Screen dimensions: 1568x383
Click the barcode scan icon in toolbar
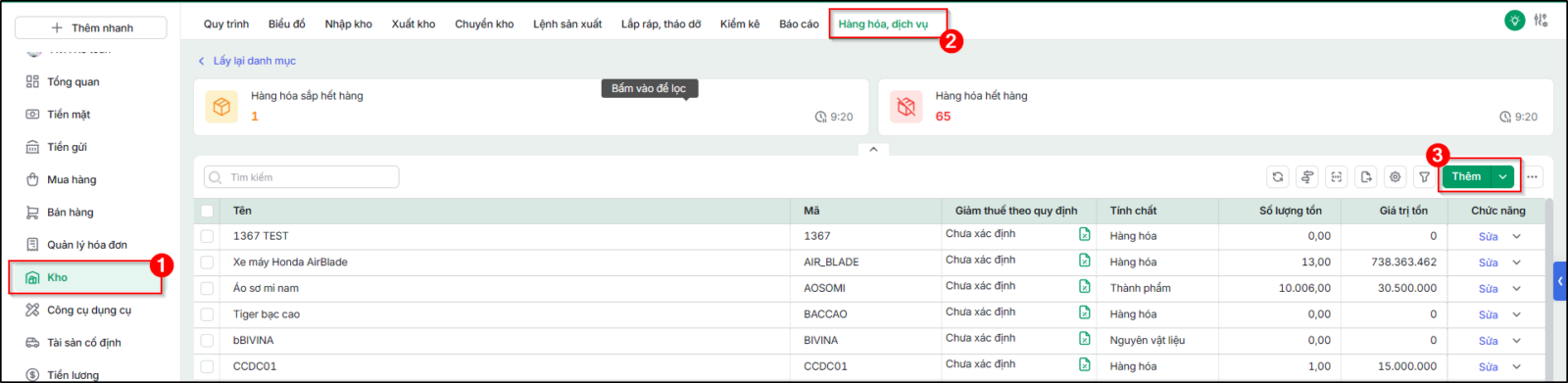tap(1336, 177)
